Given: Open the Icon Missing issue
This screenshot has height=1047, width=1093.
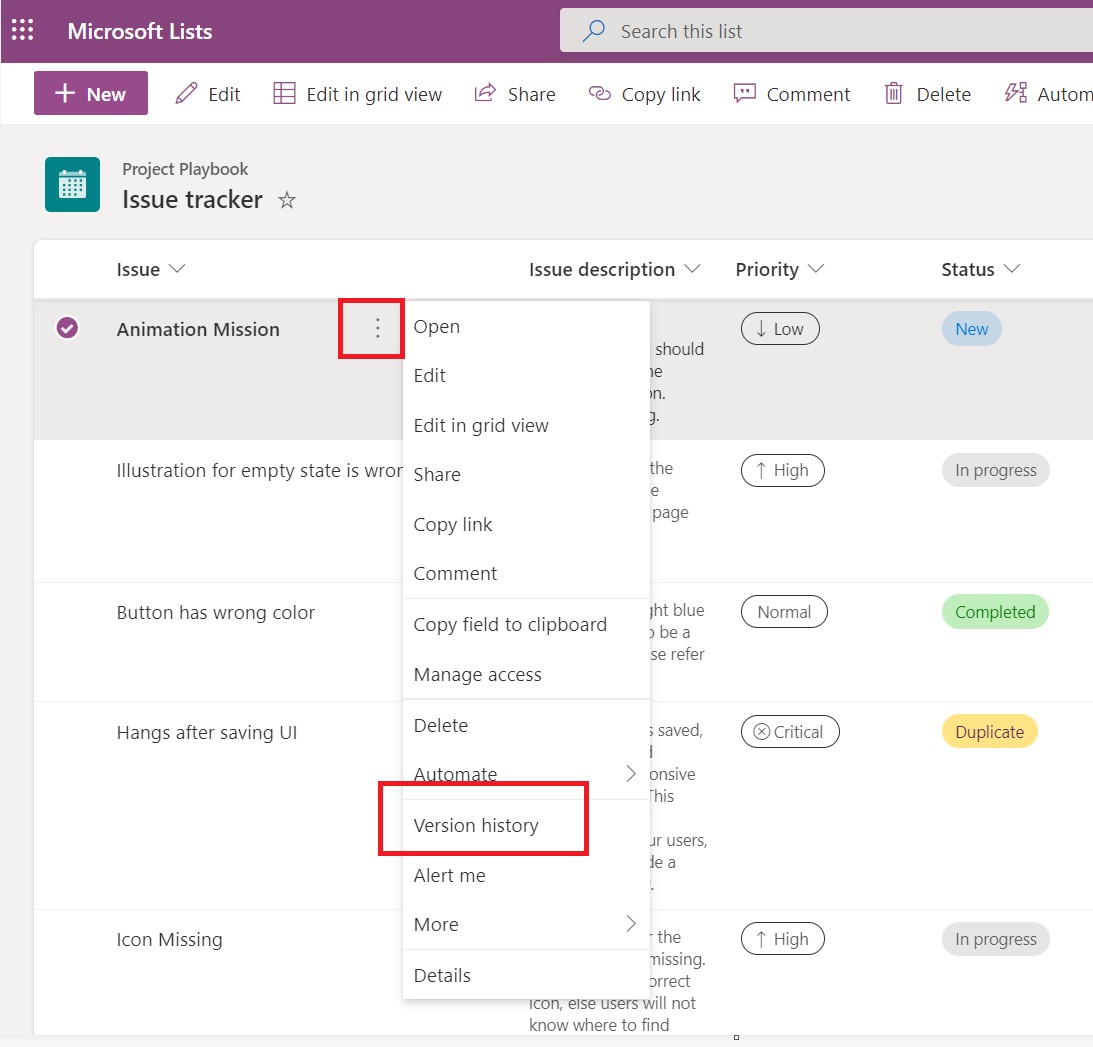Looking at the screenshot, I should point(169,940).
